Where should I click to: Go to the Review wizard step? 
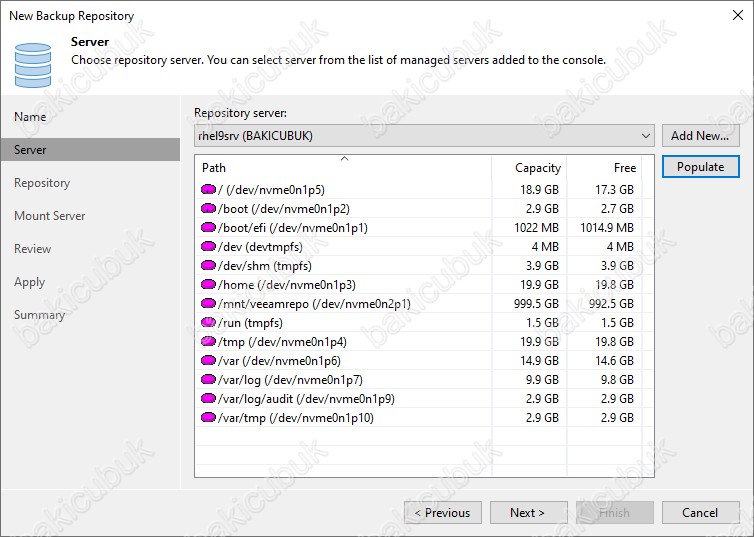pos(33,249)
